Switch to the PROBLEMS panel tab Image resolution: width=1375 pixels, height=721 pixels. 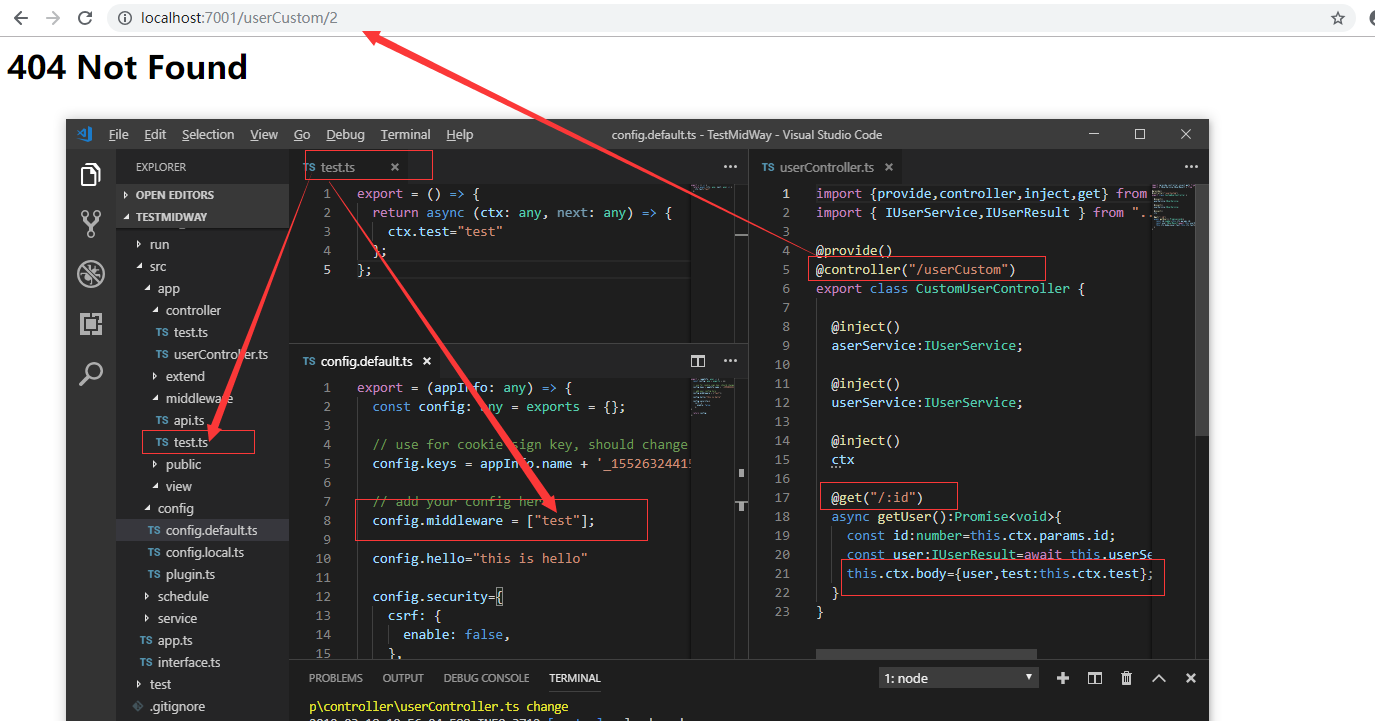coord(336,678)
